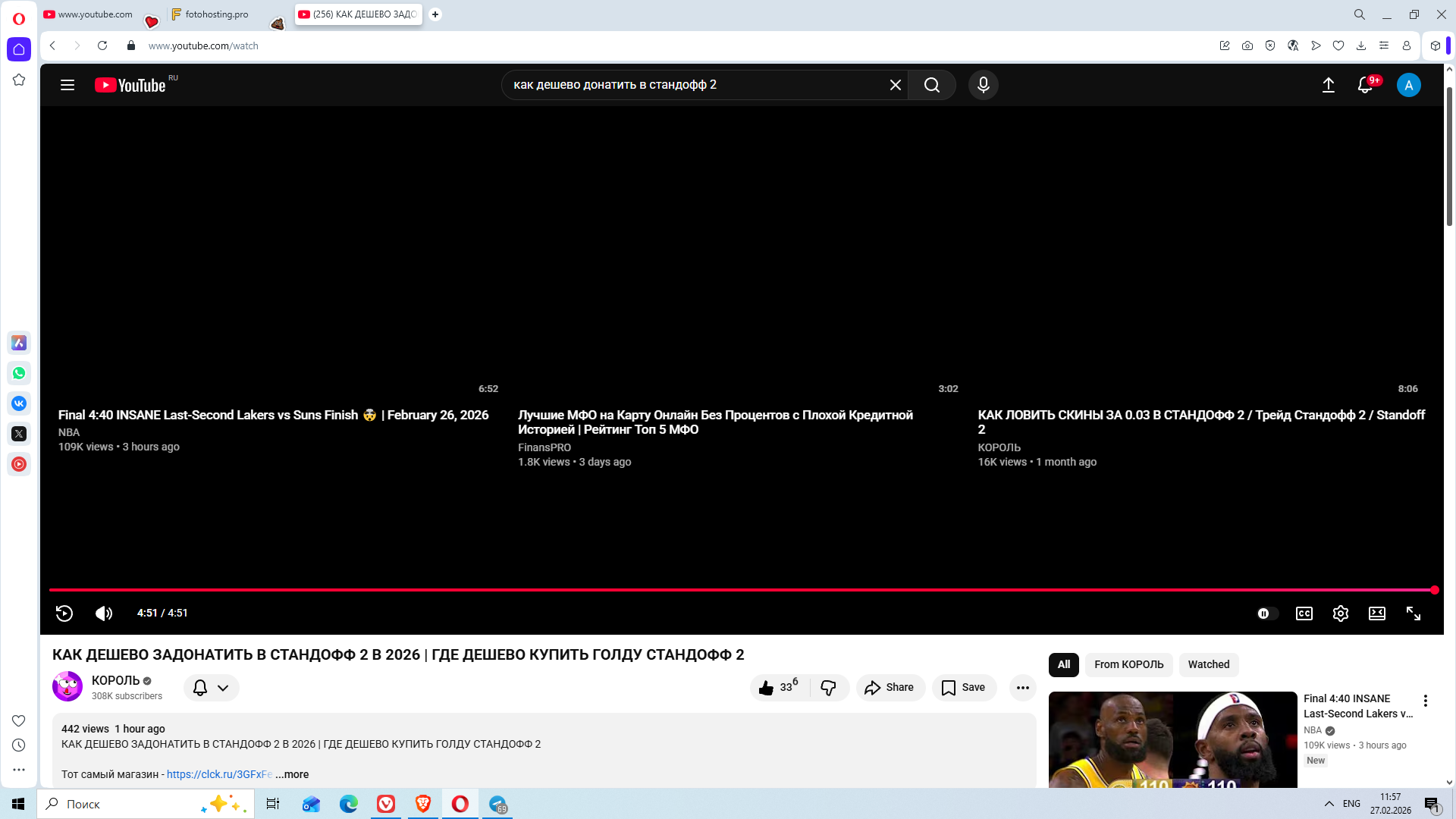
Task: Dislike the video
Action: pos(828,688)
